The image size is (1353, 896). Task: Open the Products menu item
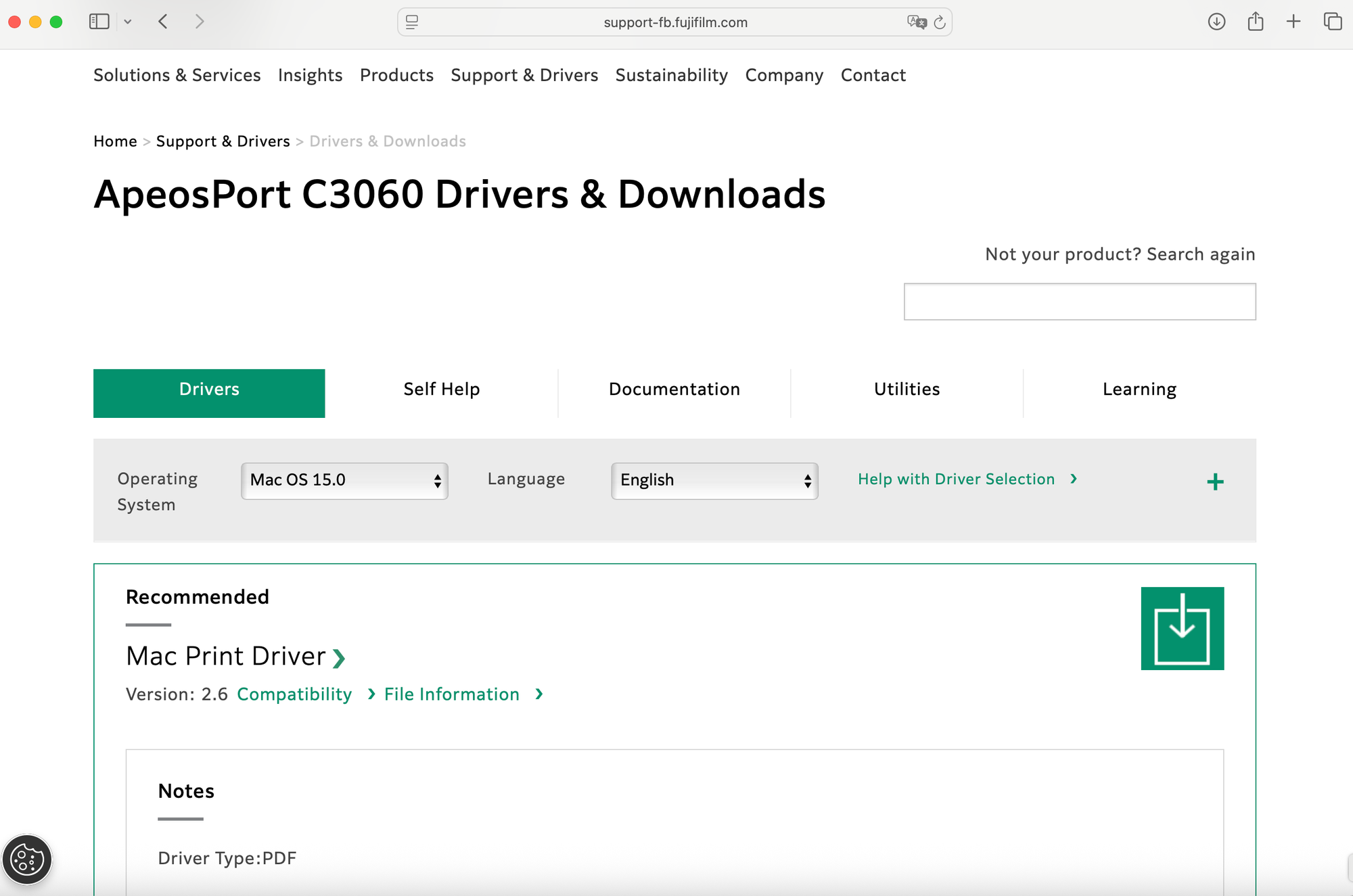pyautogui.click(x=396, y=75)
